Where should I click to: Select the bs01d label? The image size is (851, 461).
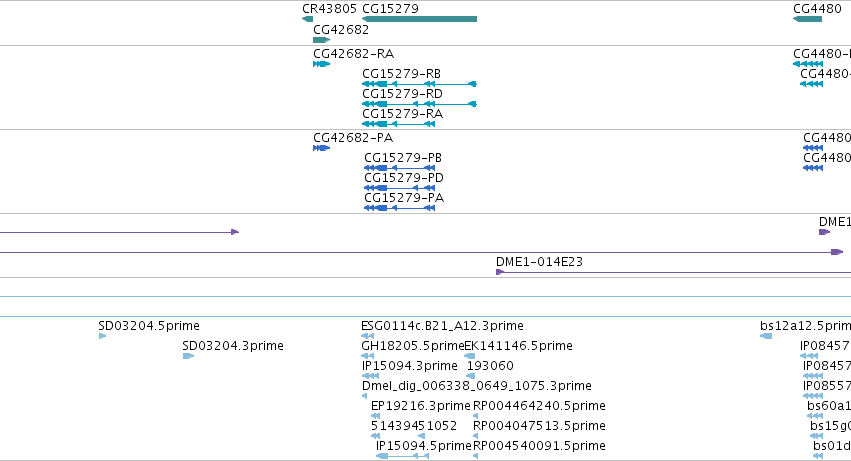coord(832,446)
